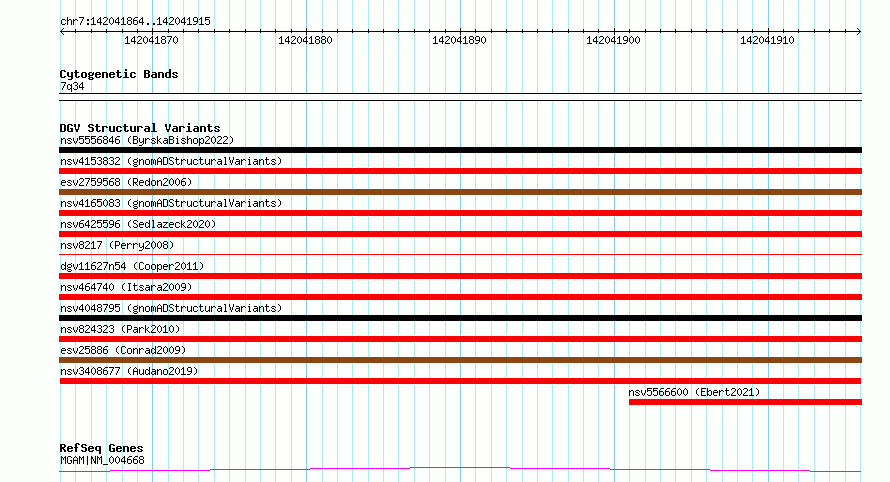This screenshot has width=890, height=482.
Task: Select the dgv11627n54 (Cooper2011) label
Action: point(132,266)
